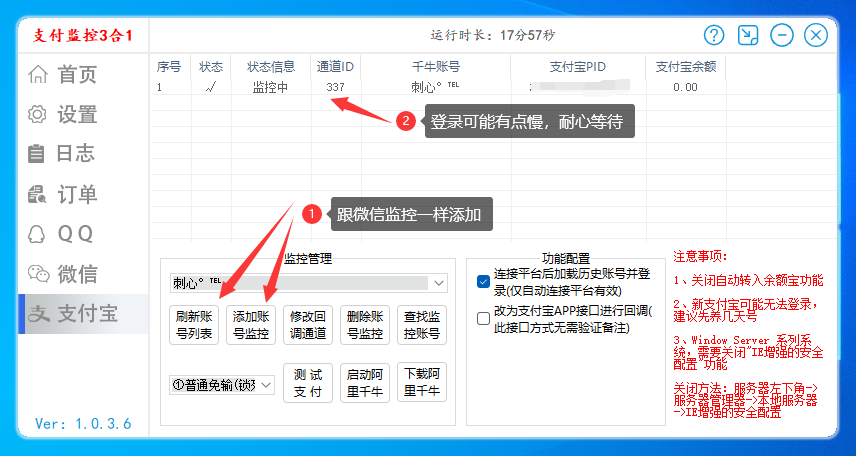
Task: Click the Alipay 支 icon
Action: 39,314
